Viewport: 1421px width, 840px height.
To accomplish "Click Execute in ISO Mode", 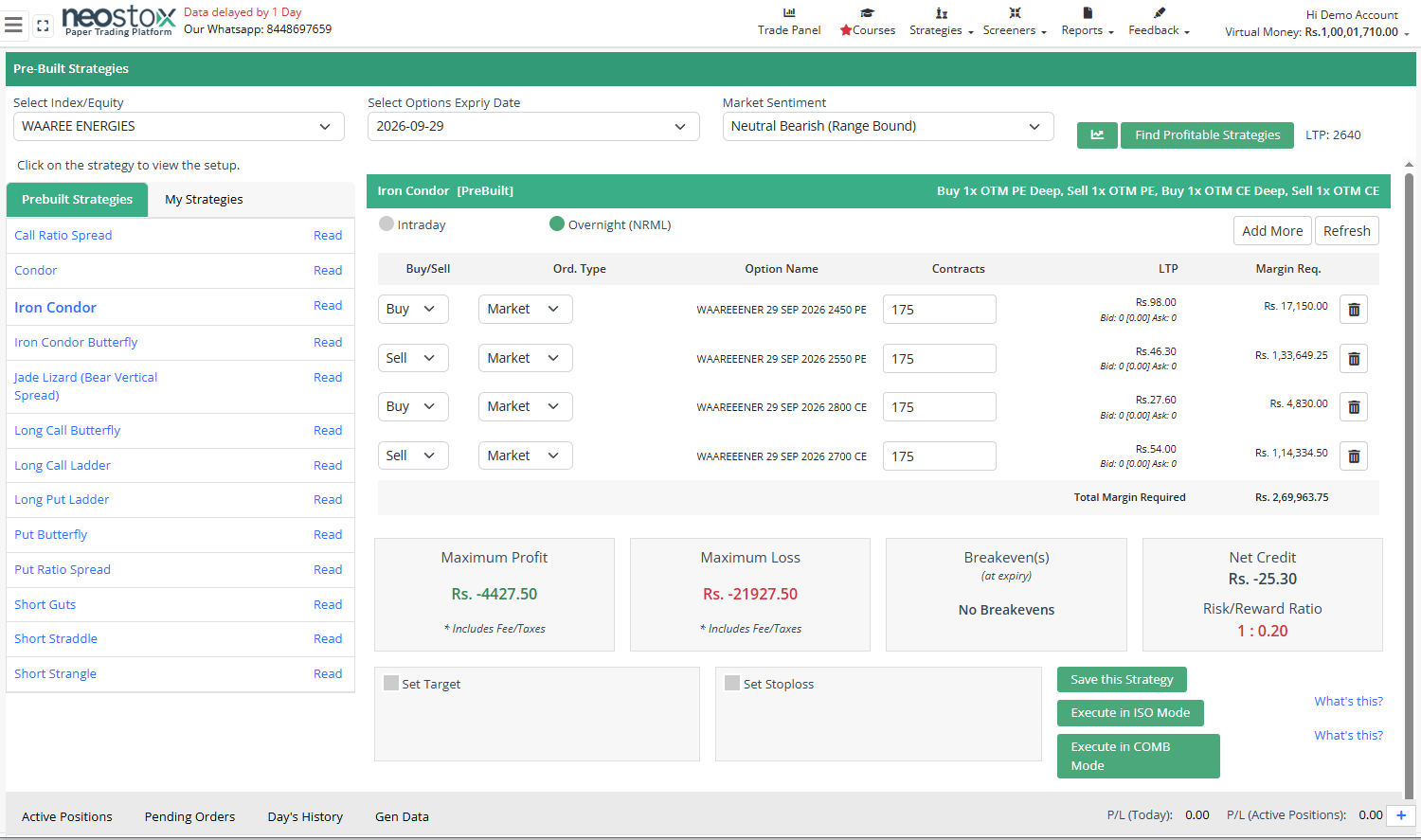I will pyautogui.click(x=1130, y=713).
